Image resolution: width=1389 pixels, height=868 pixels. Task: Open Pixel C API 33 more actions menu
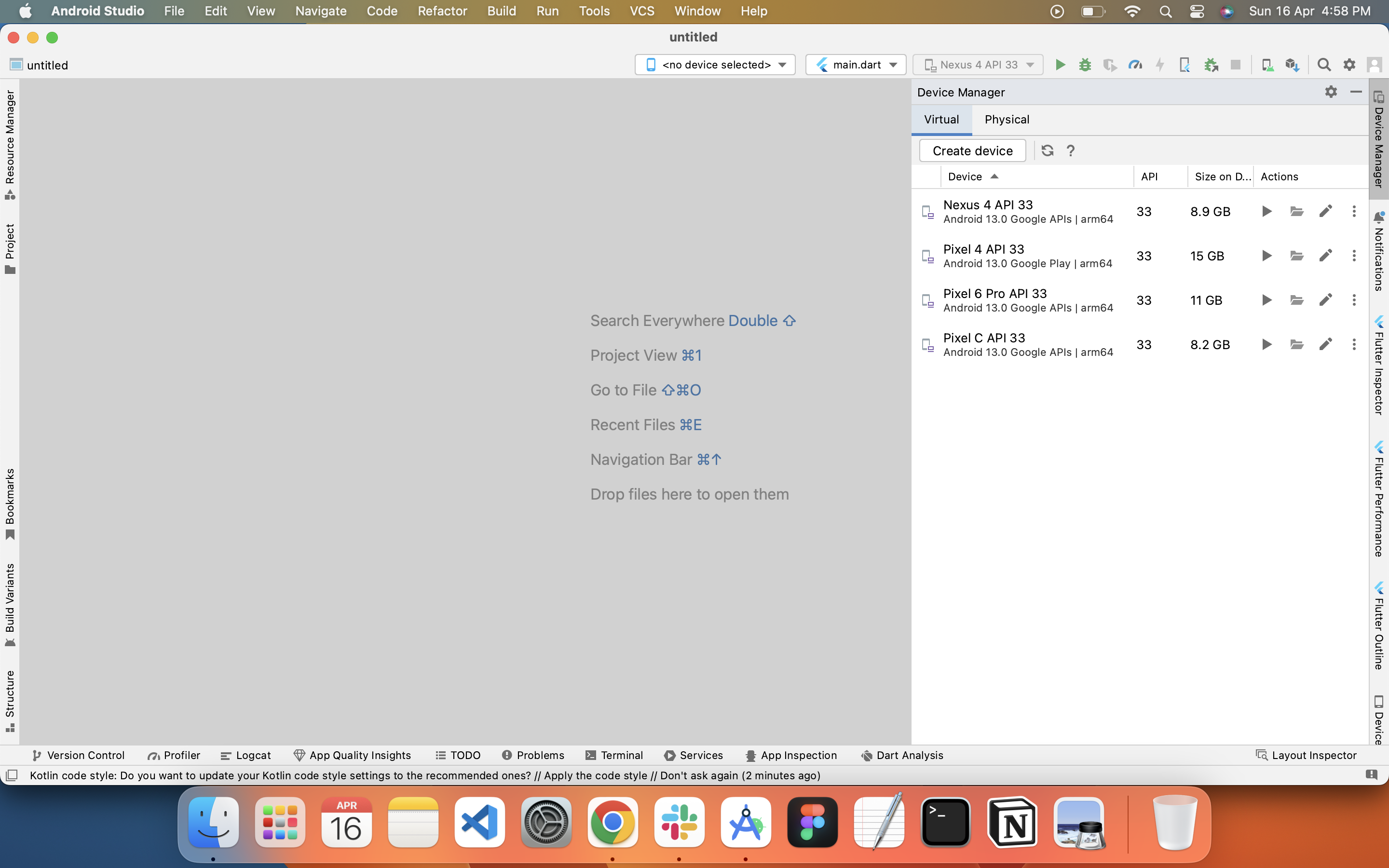pos(1353,344)
